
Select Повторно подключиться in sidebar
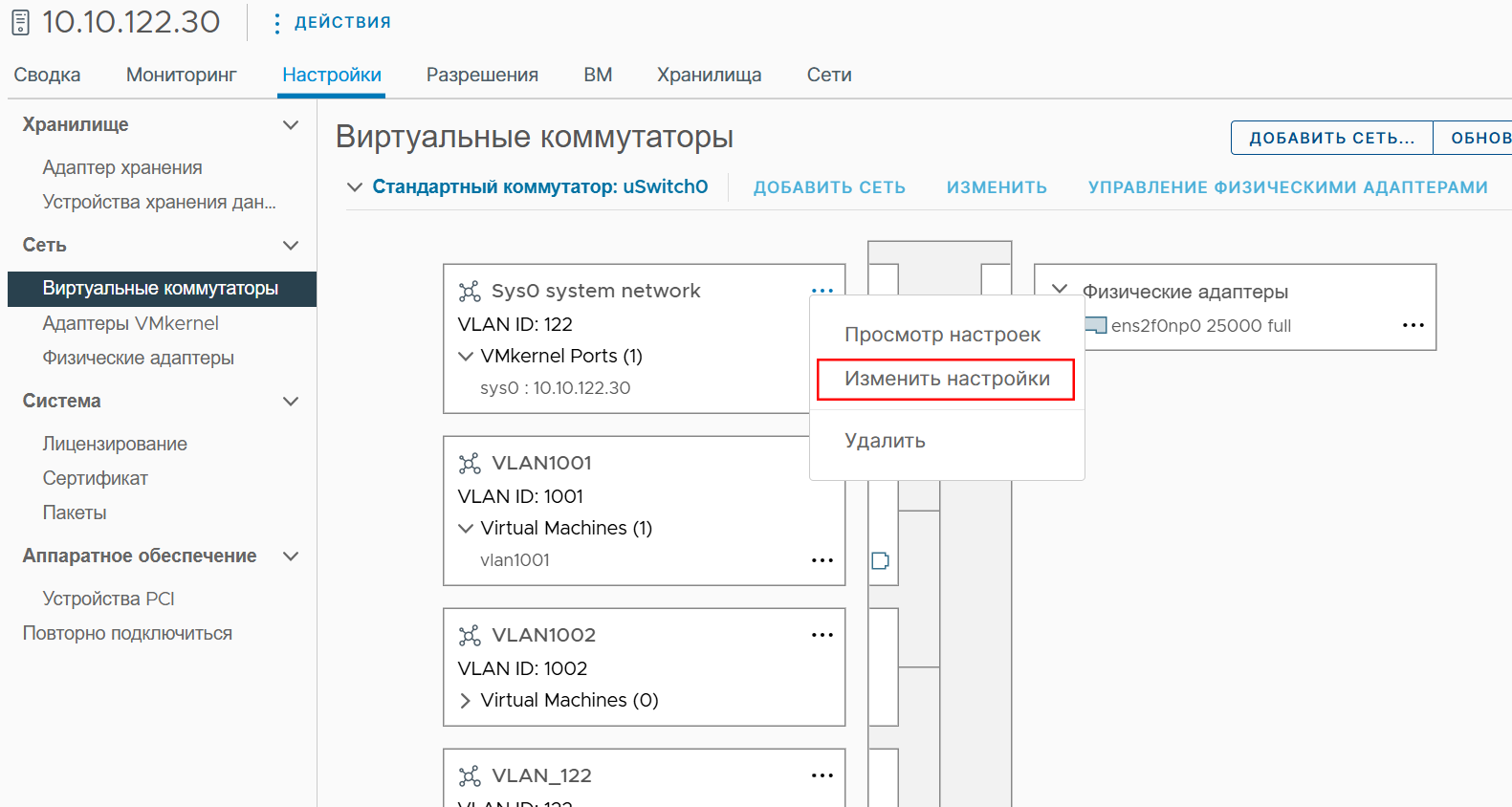[x=127, y=634]
